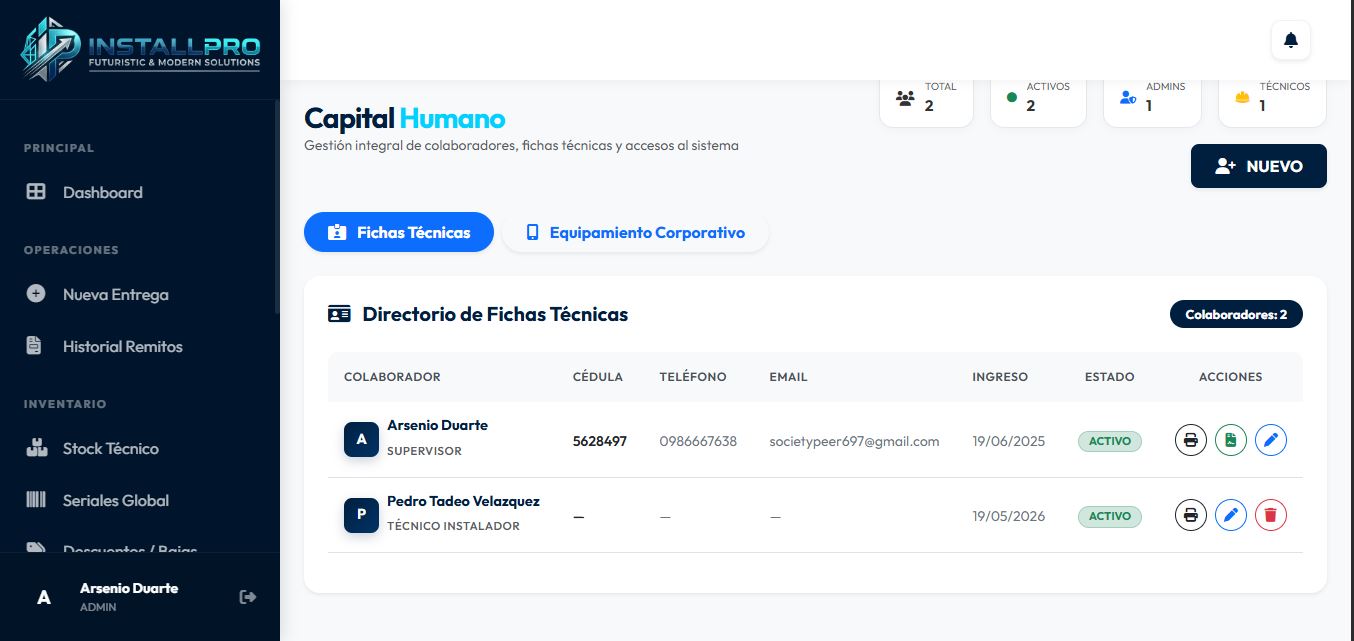Image resolution: width=1354 pixels, height=641 pixels.
Task: Click the TELÉFONO column header
Action: pyautogui.click(x=693, y=377)
